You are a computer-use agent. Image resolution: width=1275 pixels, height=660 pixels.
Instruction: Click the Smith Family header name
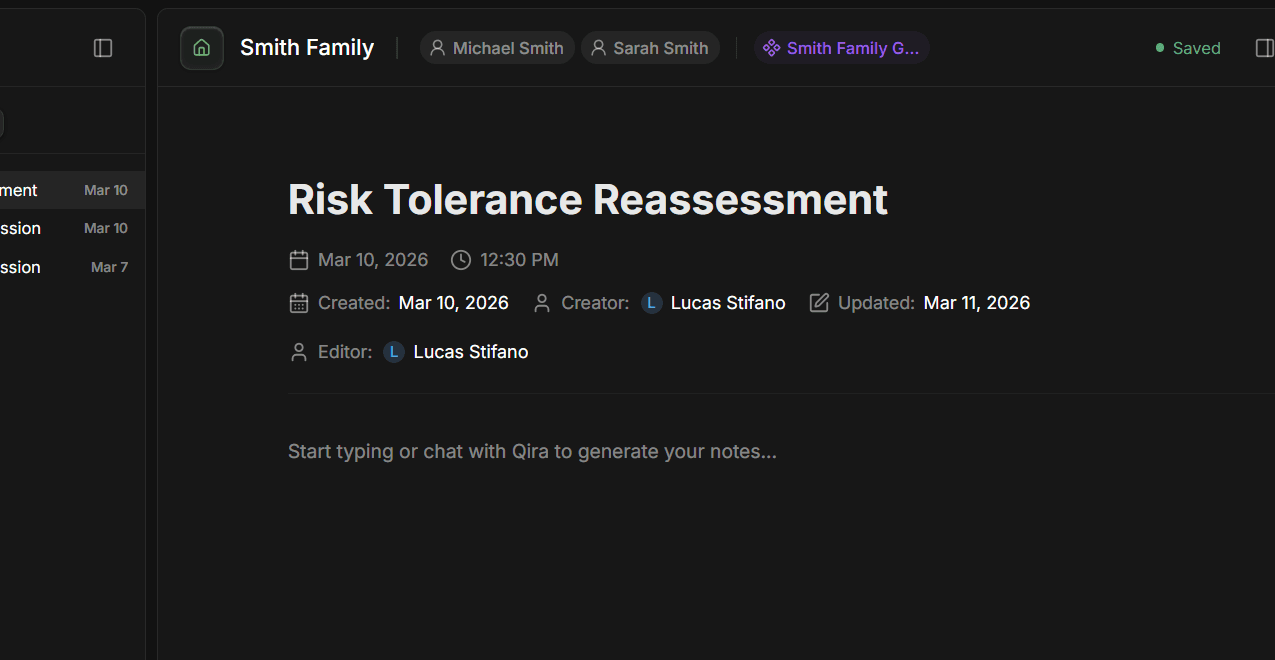tap(307, 47)
